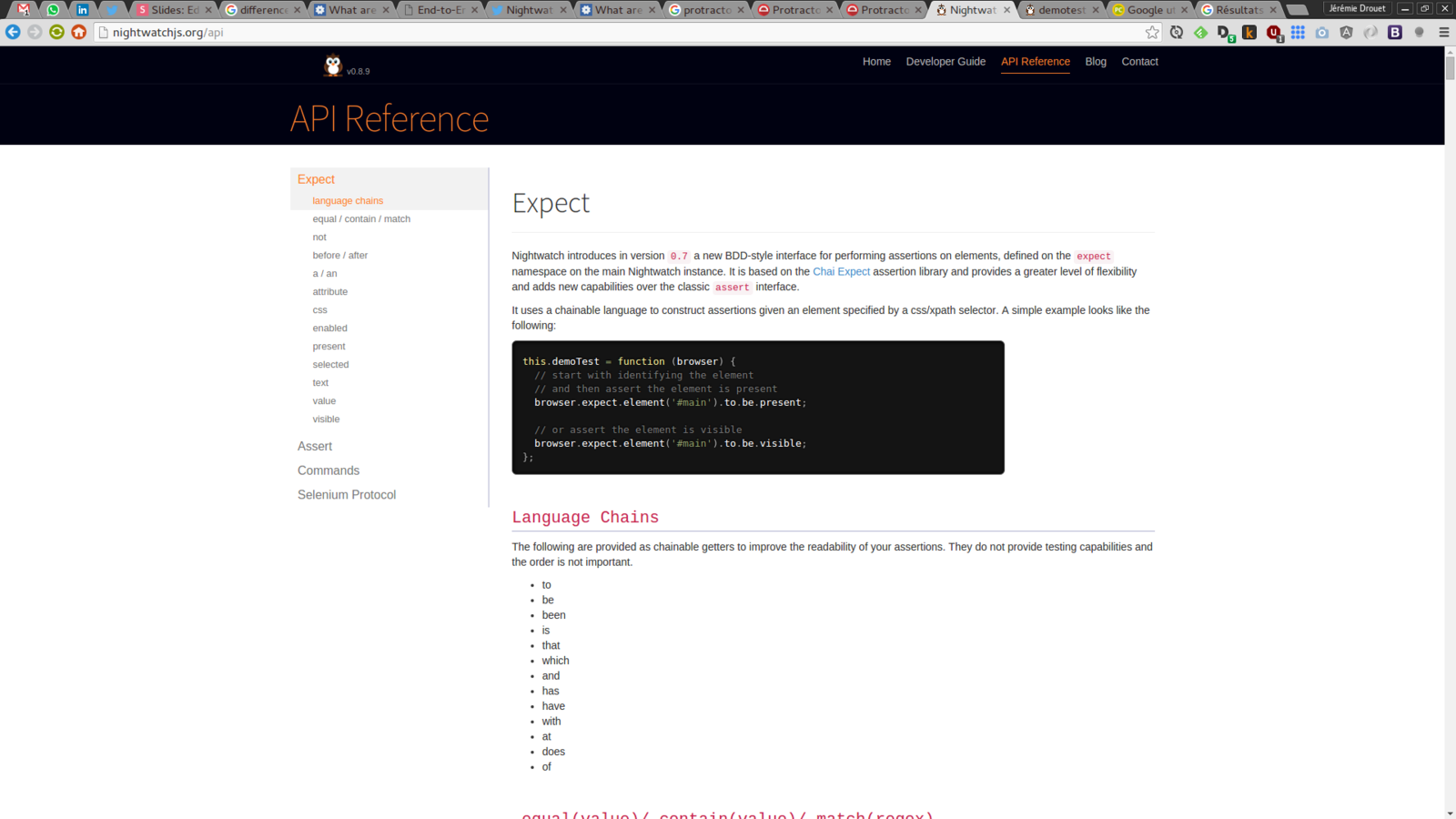1456x819 pixels.
Task: Open the Developer Guide nav link
Action: [945, 62]
